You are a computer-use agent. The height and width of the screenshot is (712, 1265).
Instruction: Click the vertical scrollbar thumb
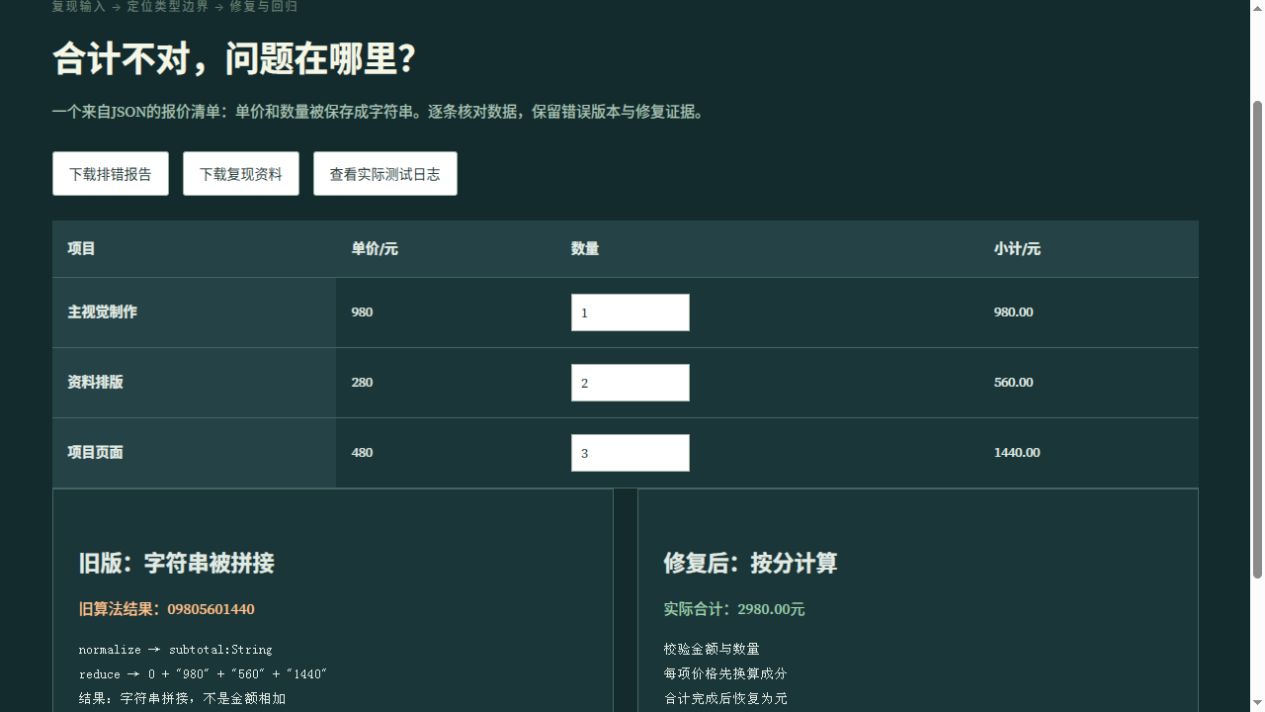click(x=1258, y=339)
